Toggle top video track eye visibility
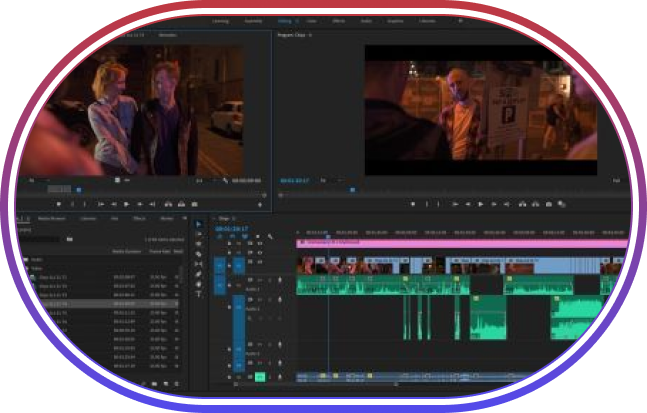Image resolution: width=647 pixels, height=413 pixels. (x=260, y=243)
